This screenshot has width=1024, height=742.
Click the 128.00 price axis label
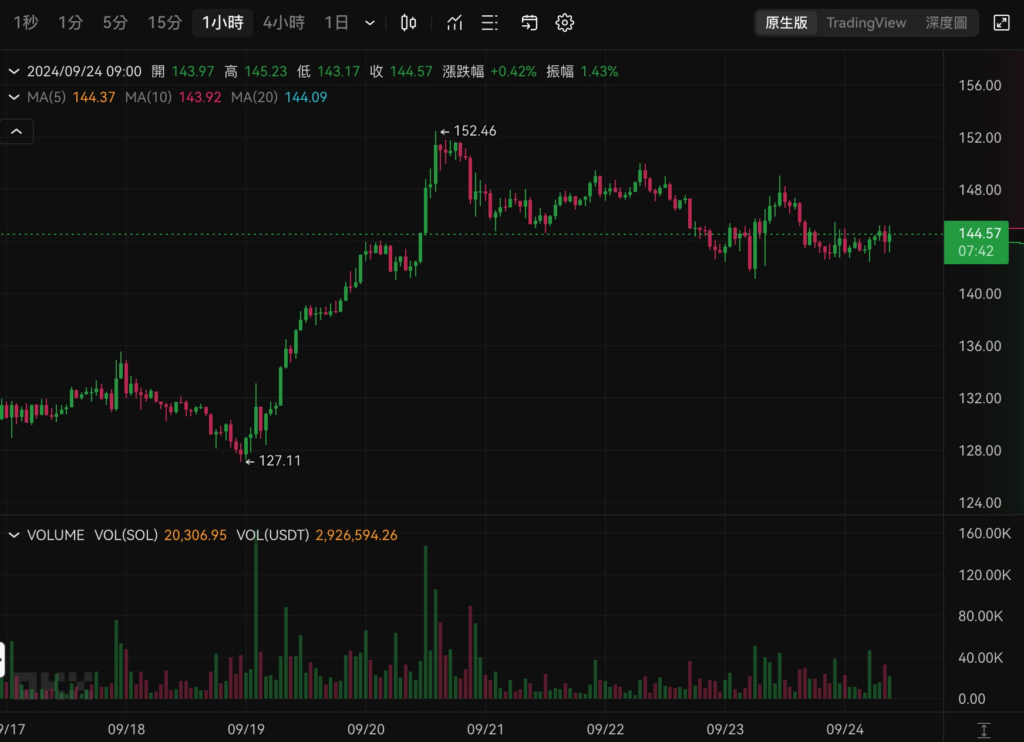point(980,451)
